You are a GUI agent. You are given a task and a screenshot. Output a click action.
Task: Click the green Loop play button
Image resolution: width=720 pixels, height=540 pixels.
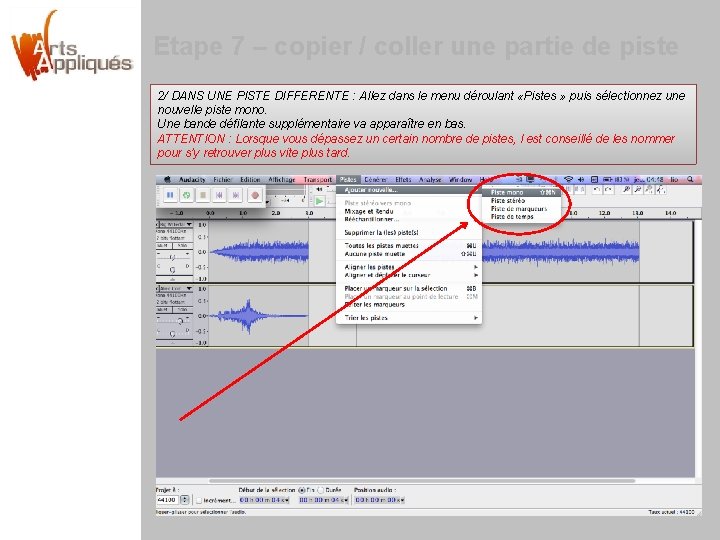click(186, 195)
